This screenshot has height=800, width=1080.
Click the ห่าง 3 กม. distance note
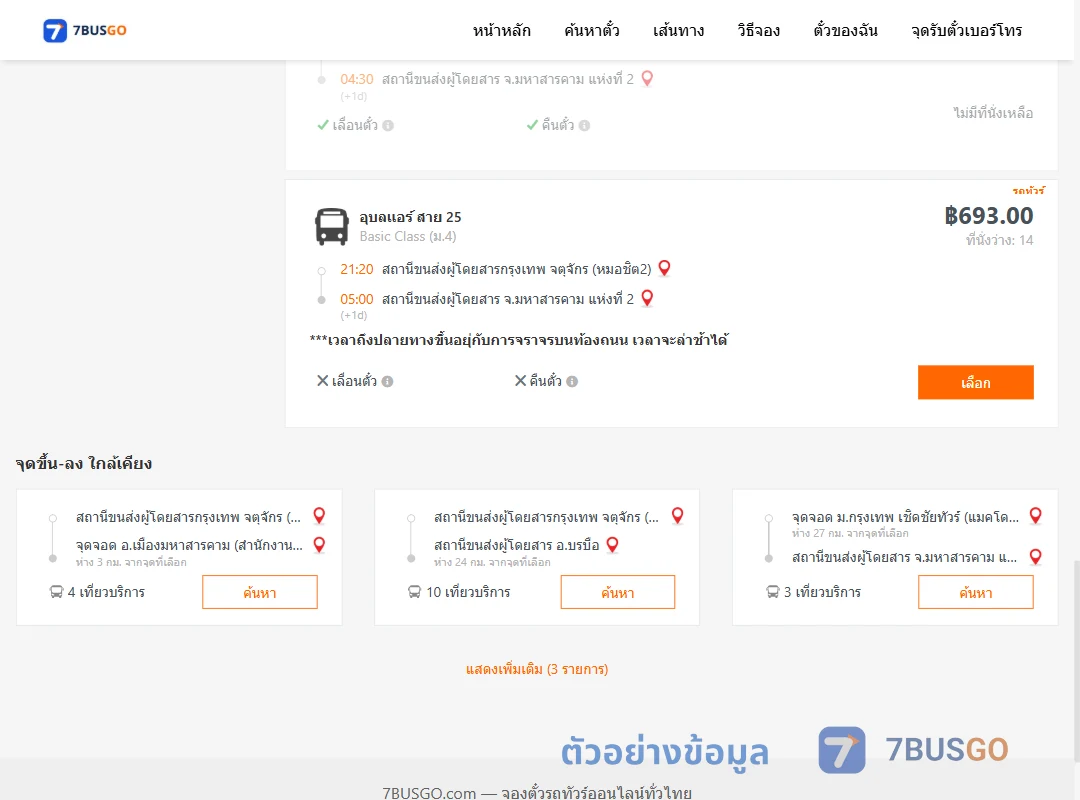pos(131,562)
